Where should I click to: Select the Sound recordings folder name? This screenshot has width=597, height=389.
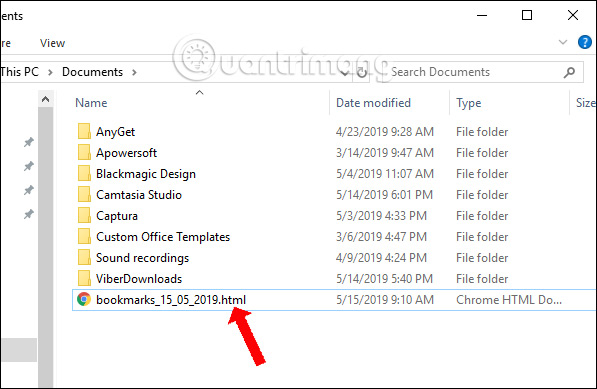142,258
